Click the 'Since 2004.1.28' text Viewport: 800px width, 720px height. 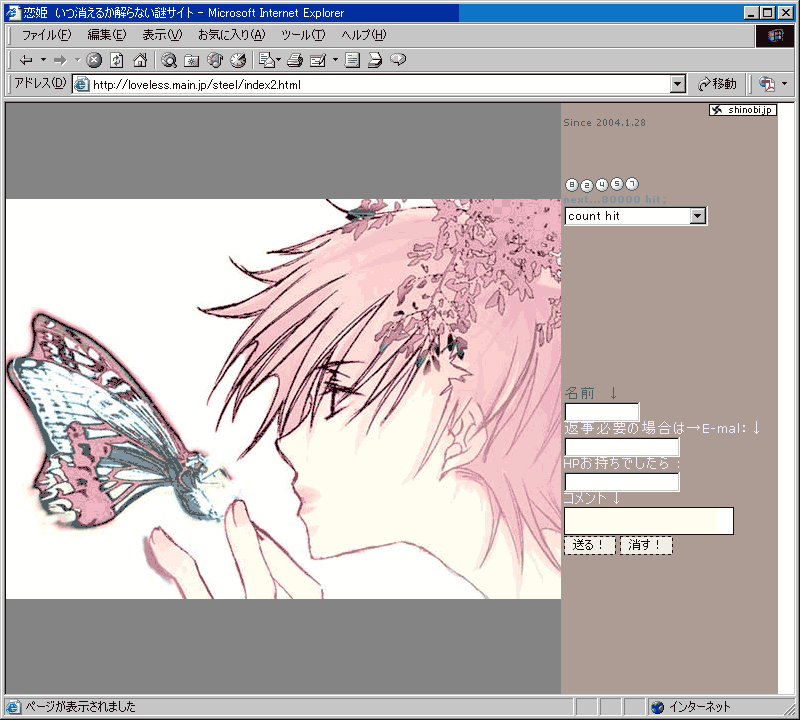click(605, 122)
